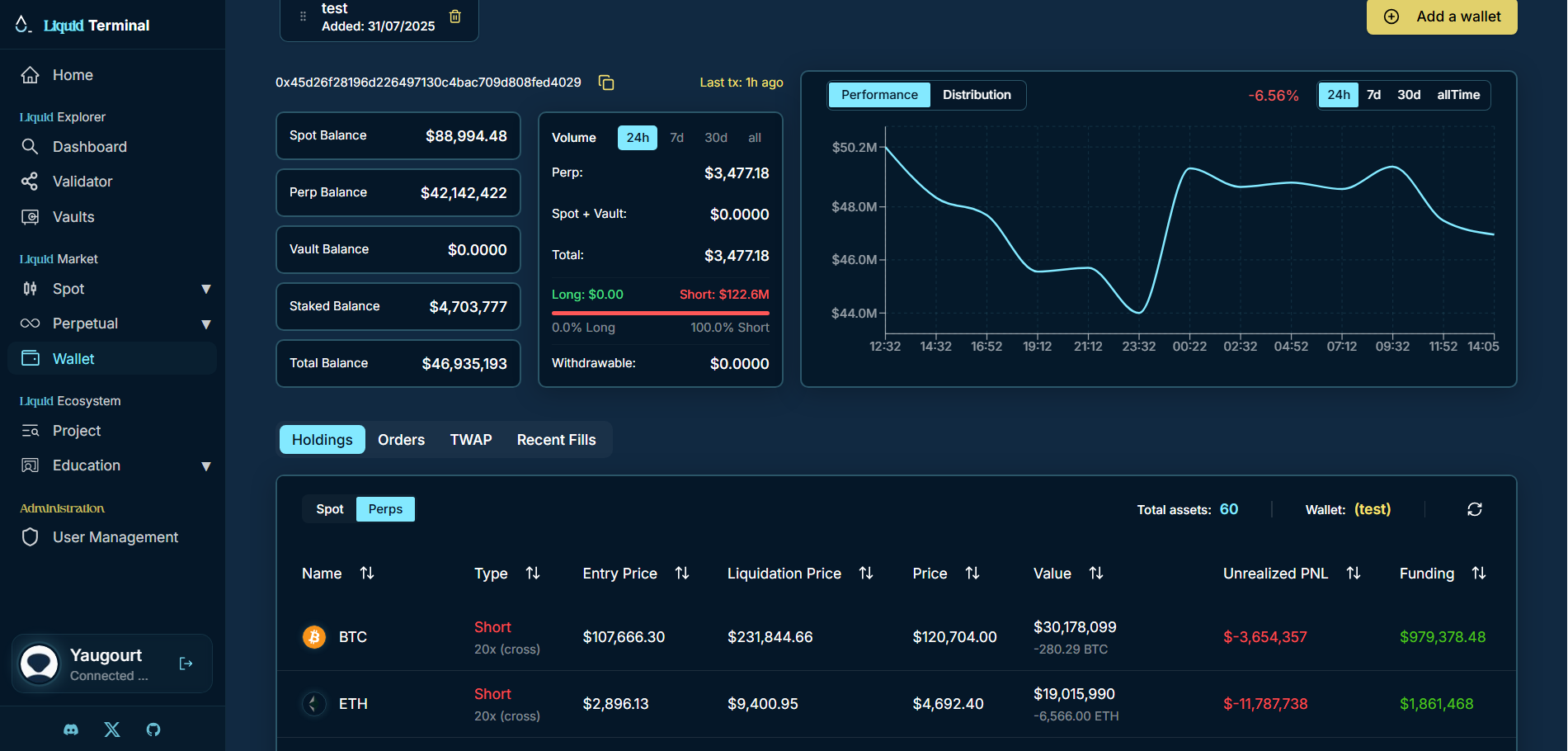Switch to the Orders tab
The width and height of the screenshot is (1568, 751).
tap(401, 440)
